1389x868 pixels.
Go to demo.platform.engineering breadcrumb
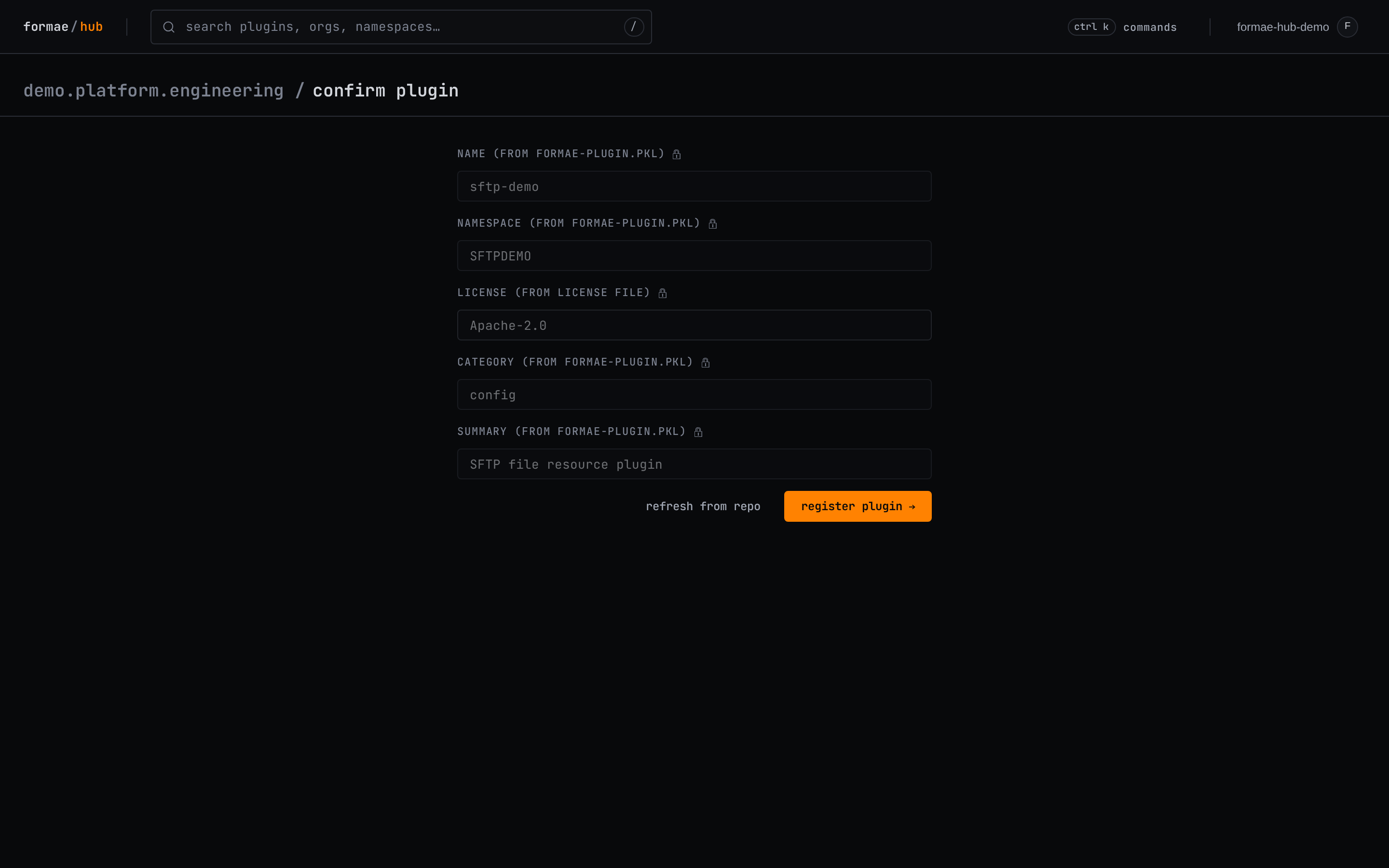(x=153, y=91)
